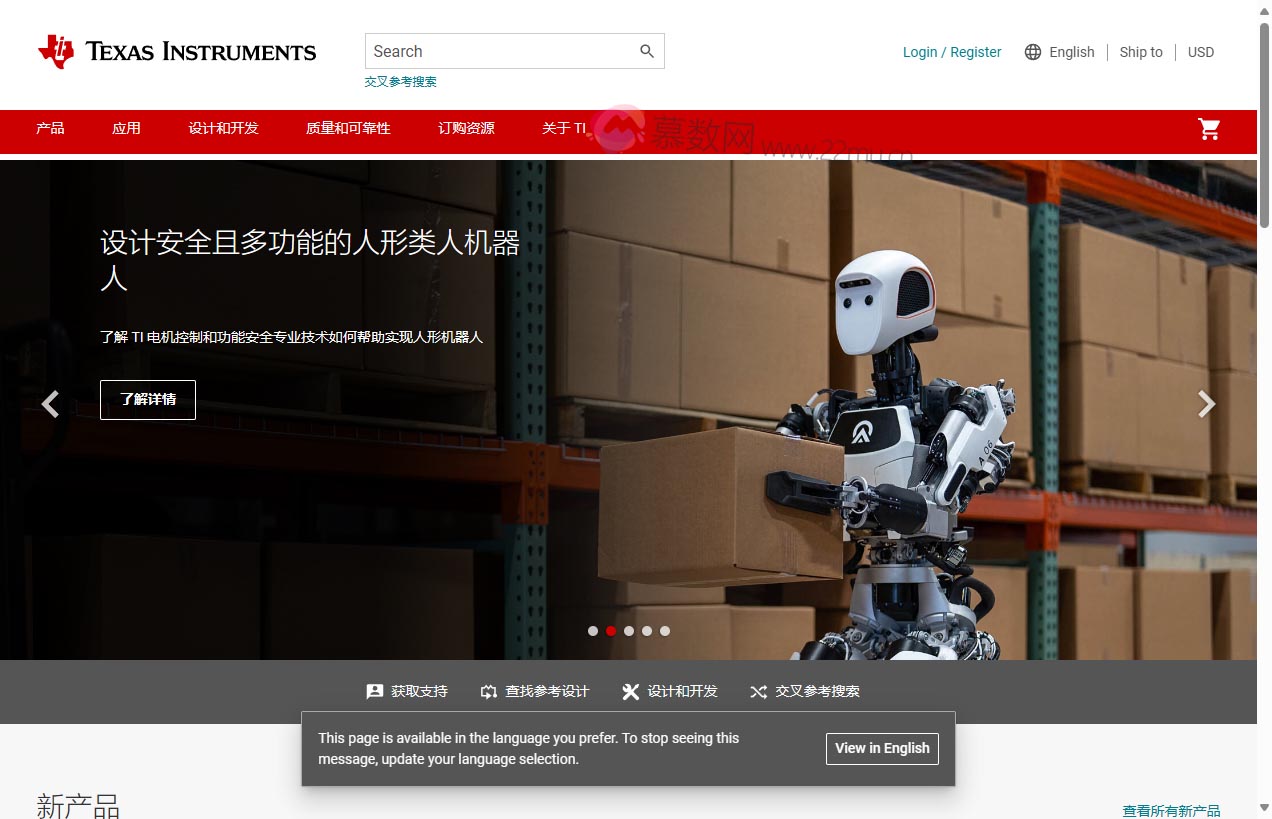Focus the Search input field

click(500, 51)
